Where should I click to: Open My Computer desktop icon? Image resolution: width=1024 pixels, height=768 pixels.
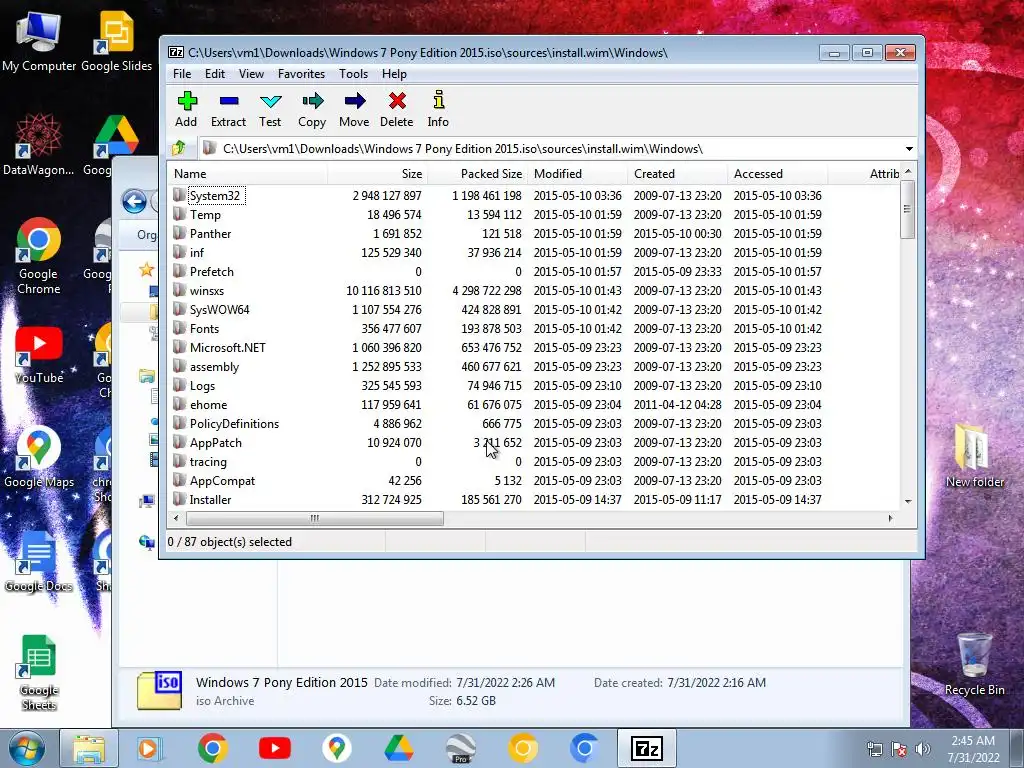pyautogui.click(x=39, y=40)
